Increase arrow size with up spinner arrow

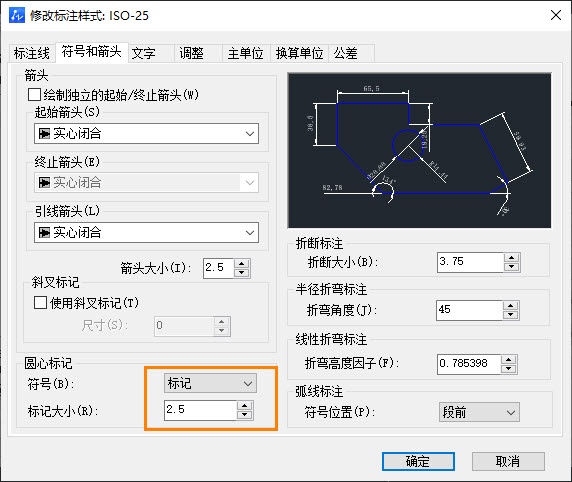(x=241, y=263)
